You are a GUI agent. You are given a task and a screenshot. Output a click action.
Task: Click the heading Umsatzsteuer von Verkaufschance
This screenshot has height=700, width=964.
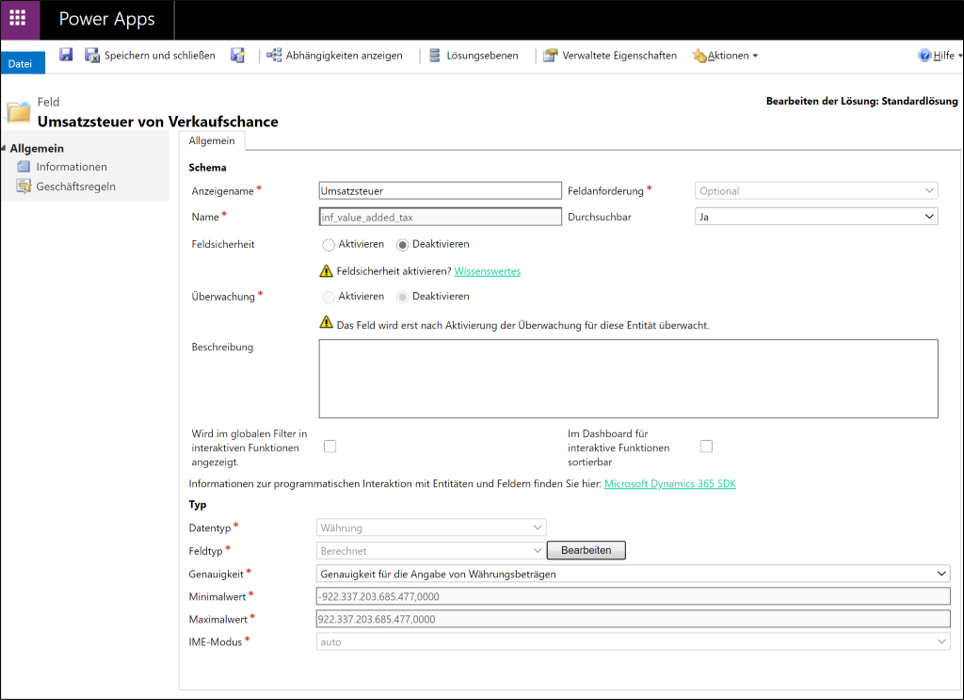(158, 122)
